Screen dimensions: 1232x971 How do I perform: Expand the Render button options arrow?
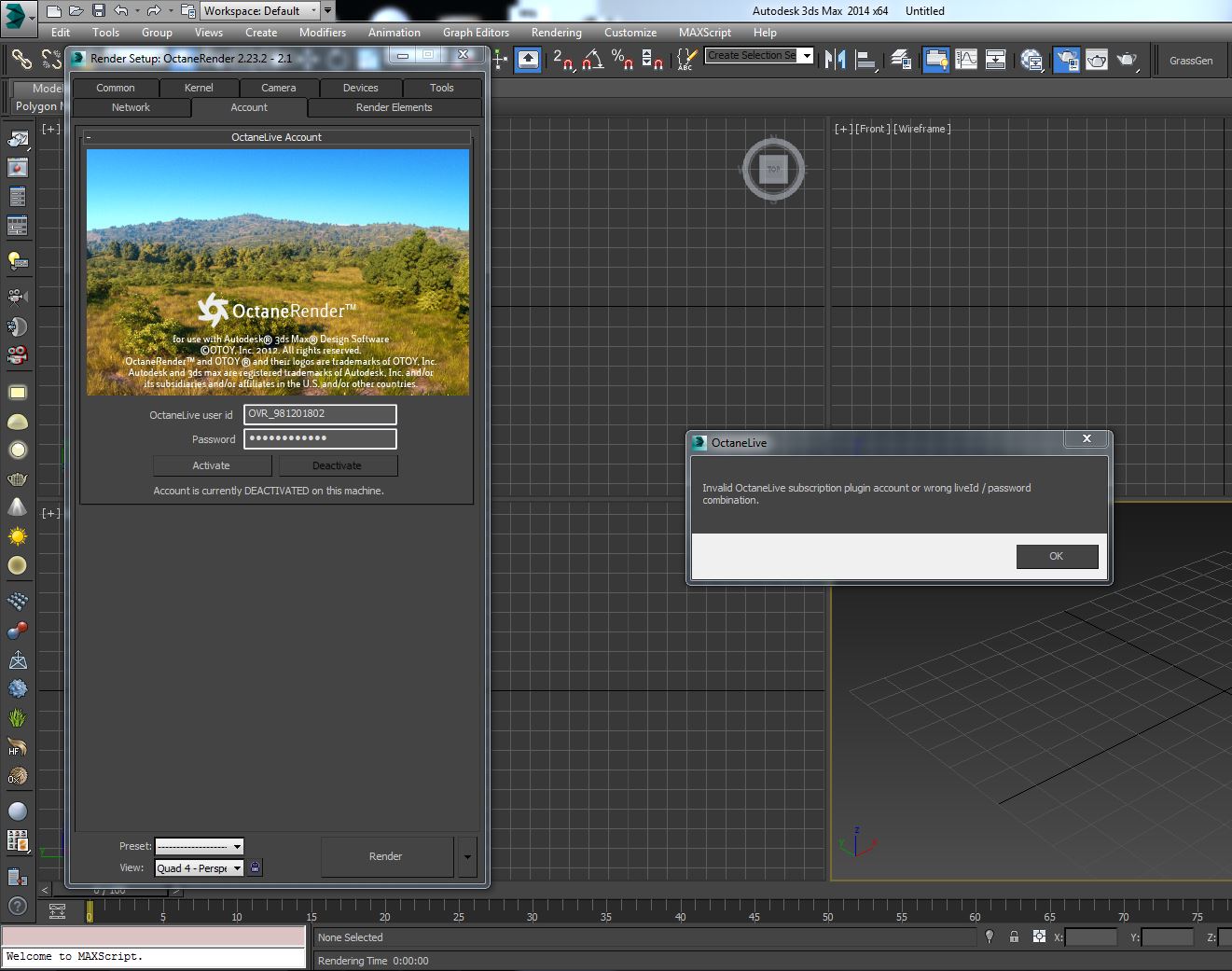click(x=467, y=856)
